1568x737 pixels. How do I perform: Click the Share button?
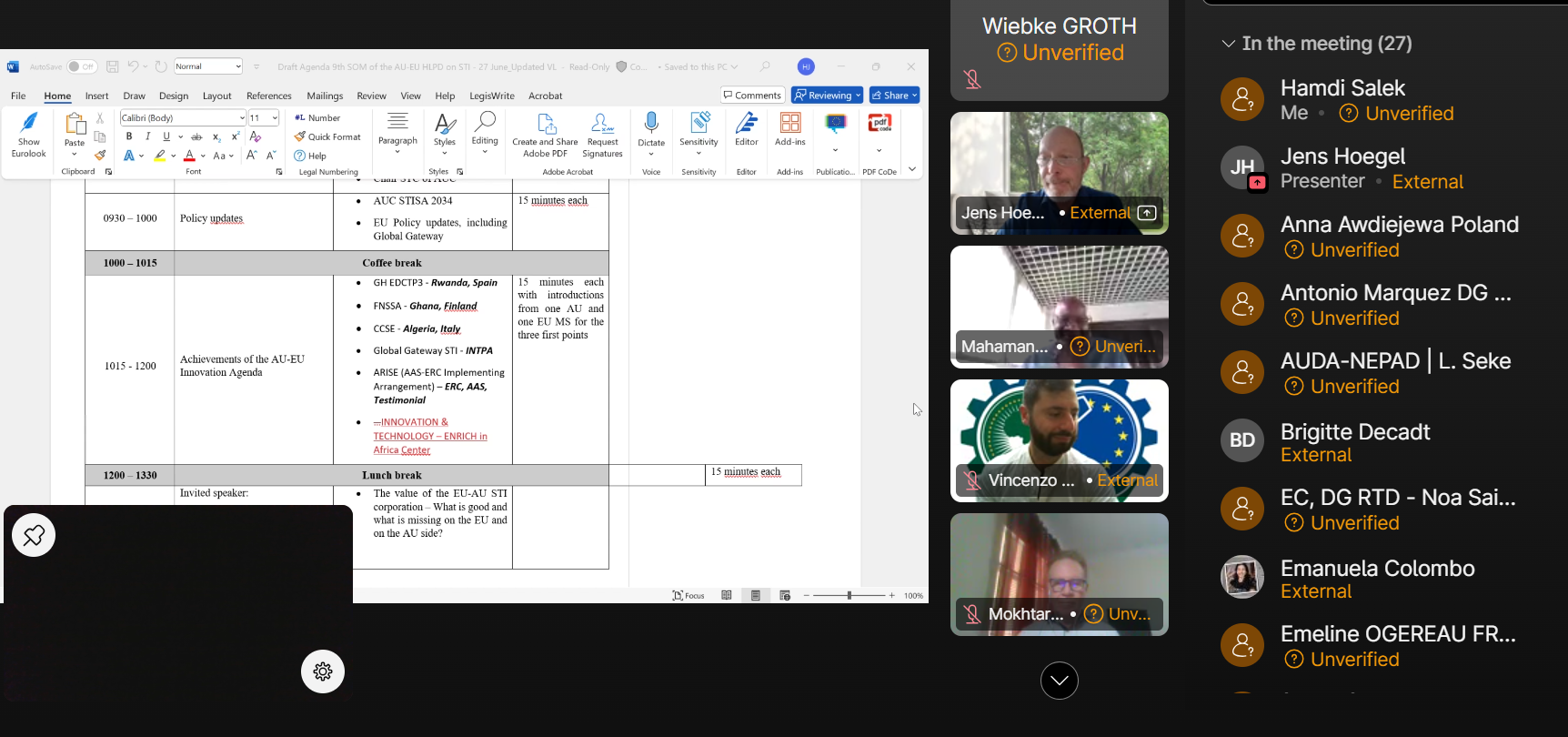click(x=895, y=95)
